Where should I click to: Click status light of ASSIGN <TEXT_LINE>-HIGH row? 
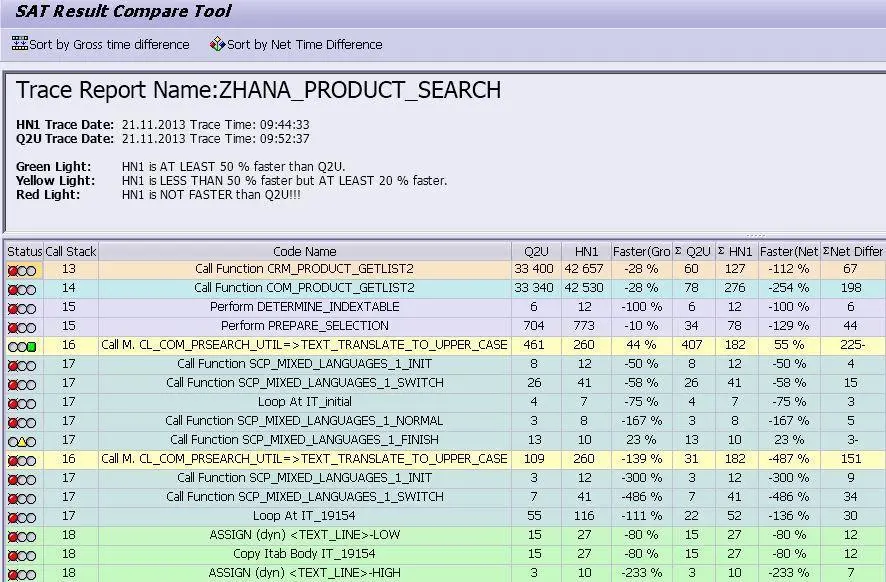pyautogui.click(x=21, y=575)
